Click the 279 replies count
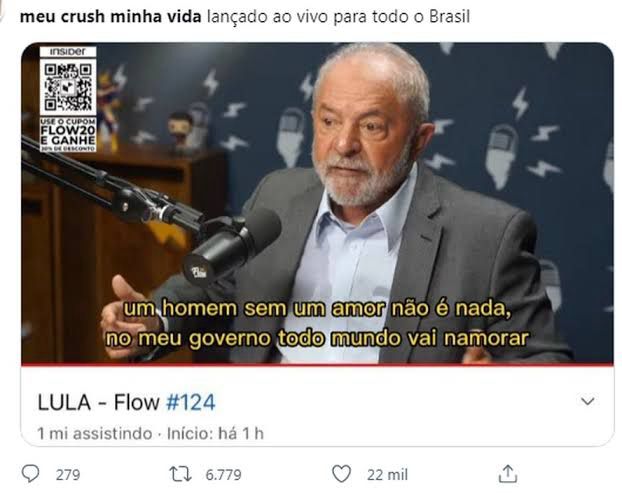Viewport: 622px width, 493px height. pos(68,475)
